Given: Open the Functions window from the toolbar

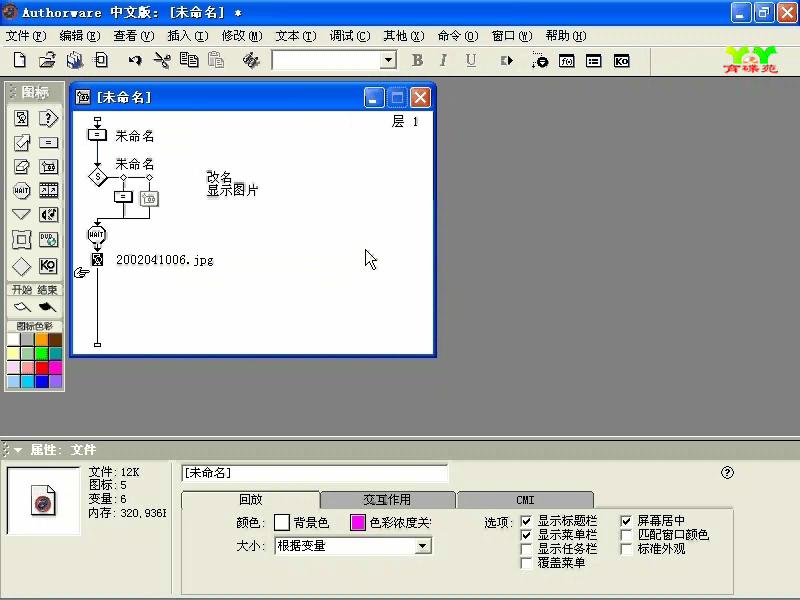Looking at the screenshot, I should click(566, 61).
